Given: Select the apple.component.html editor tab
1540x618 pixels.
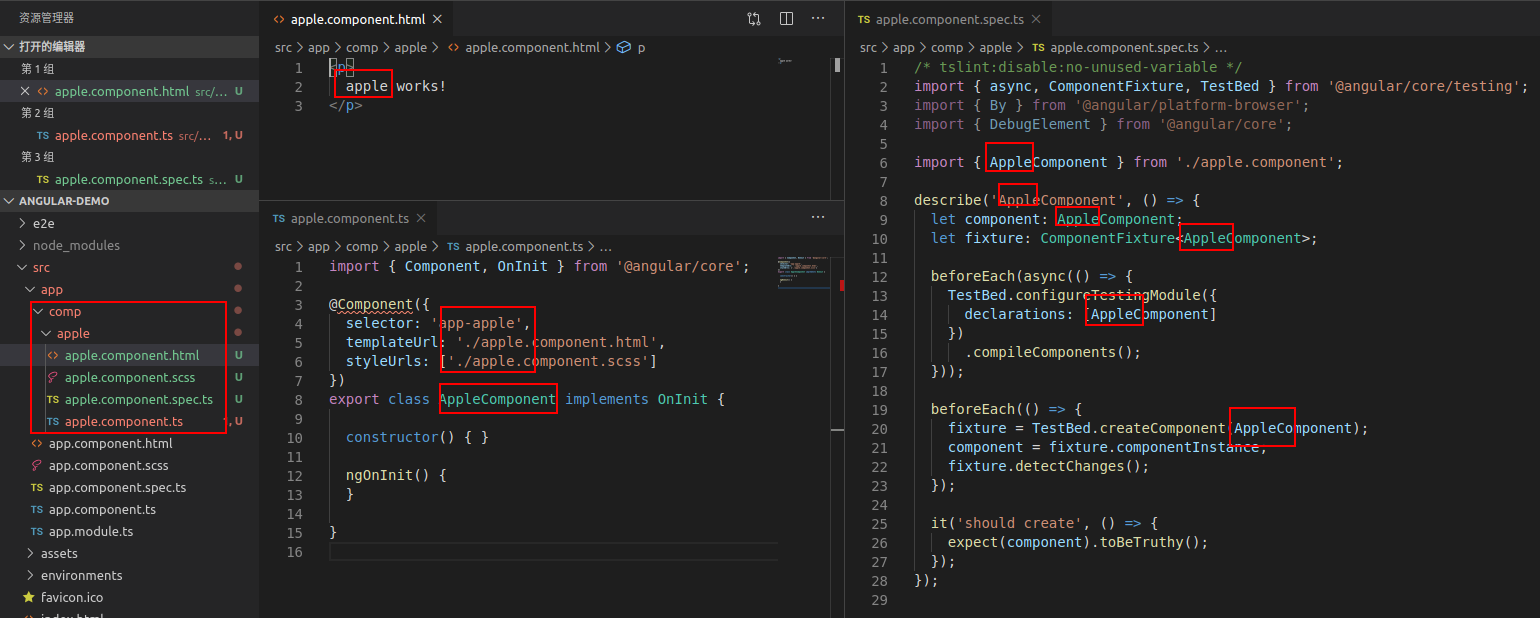Looking at the screenshot, I should point(355,19).
